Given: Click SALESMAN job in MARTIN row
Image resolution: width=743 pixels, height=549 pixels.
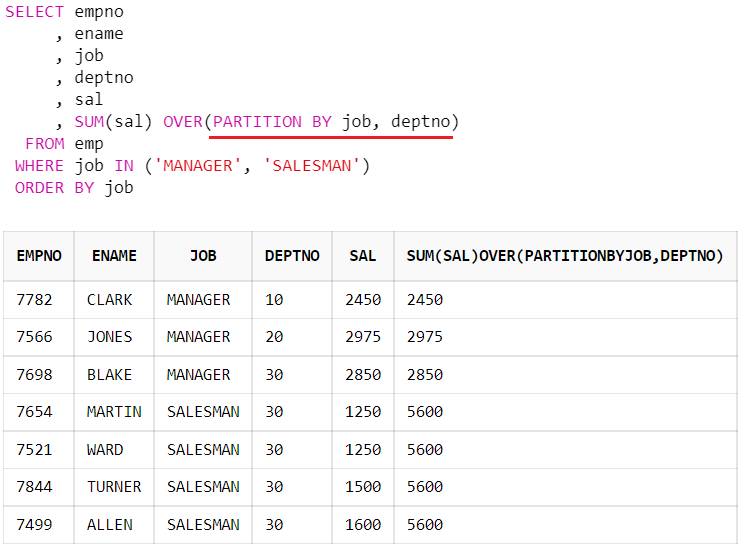Looking at the screenshot, I should point(203,412).
